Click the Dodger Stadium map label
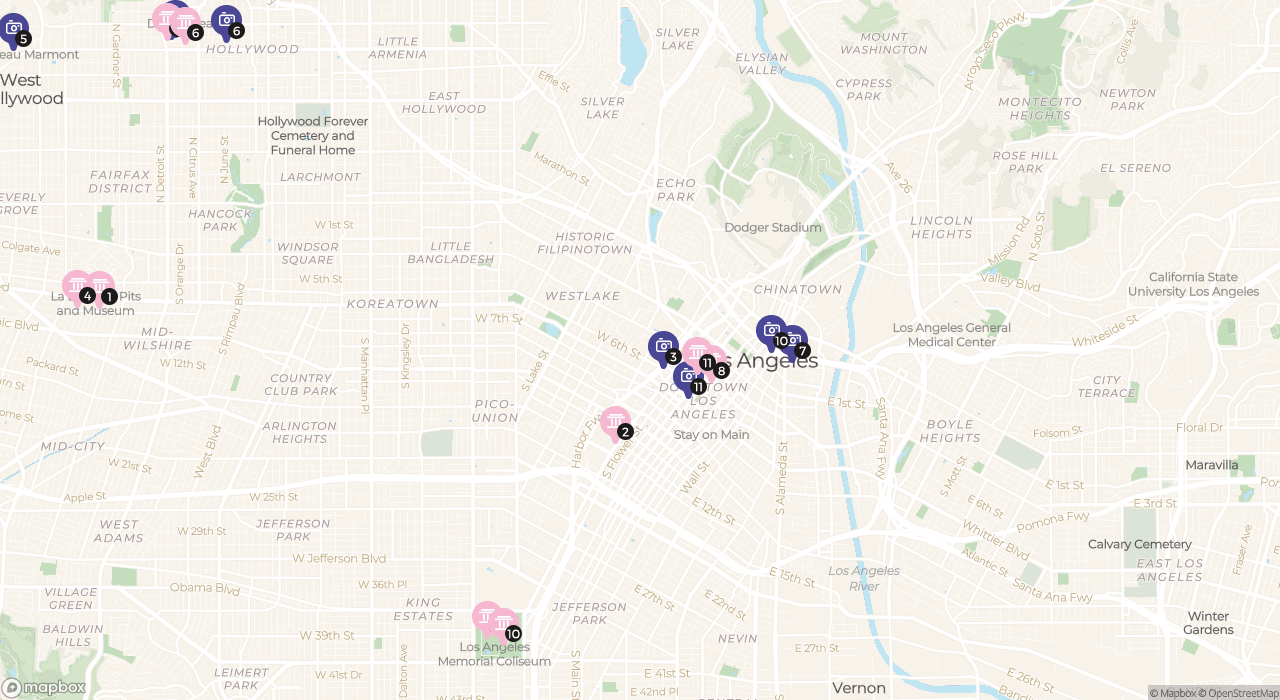This screenshot has width=1280, height=700. (x=773, y=227)
